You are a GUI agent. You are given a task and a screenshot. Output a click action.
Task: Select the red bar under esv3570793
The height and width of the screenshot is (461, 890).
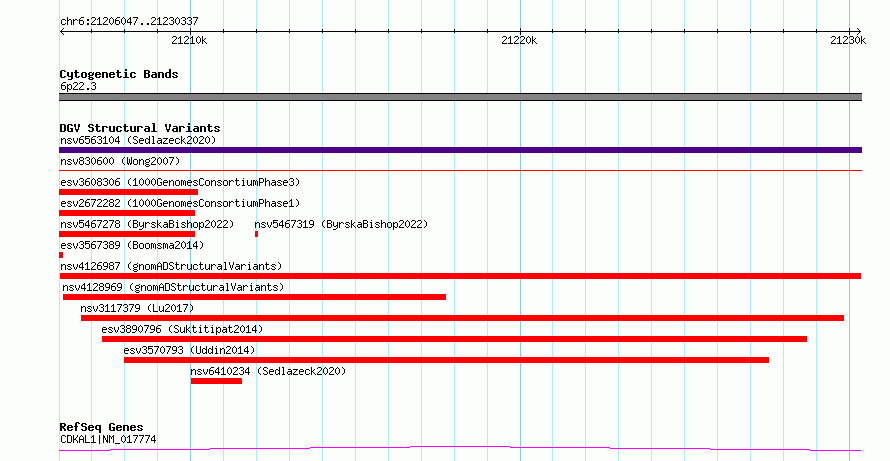coord(447,360)
